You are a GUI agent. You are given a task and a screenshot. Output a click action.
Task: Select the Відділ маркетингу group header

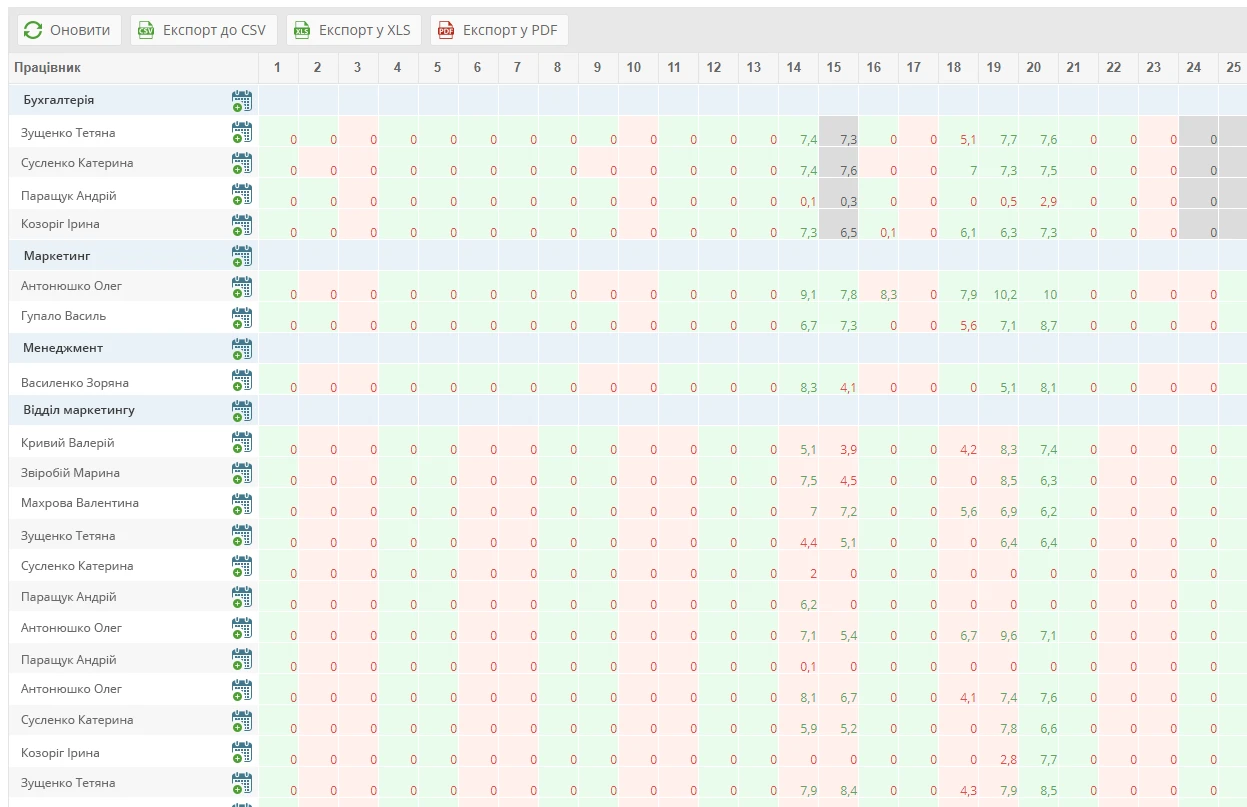79,410
